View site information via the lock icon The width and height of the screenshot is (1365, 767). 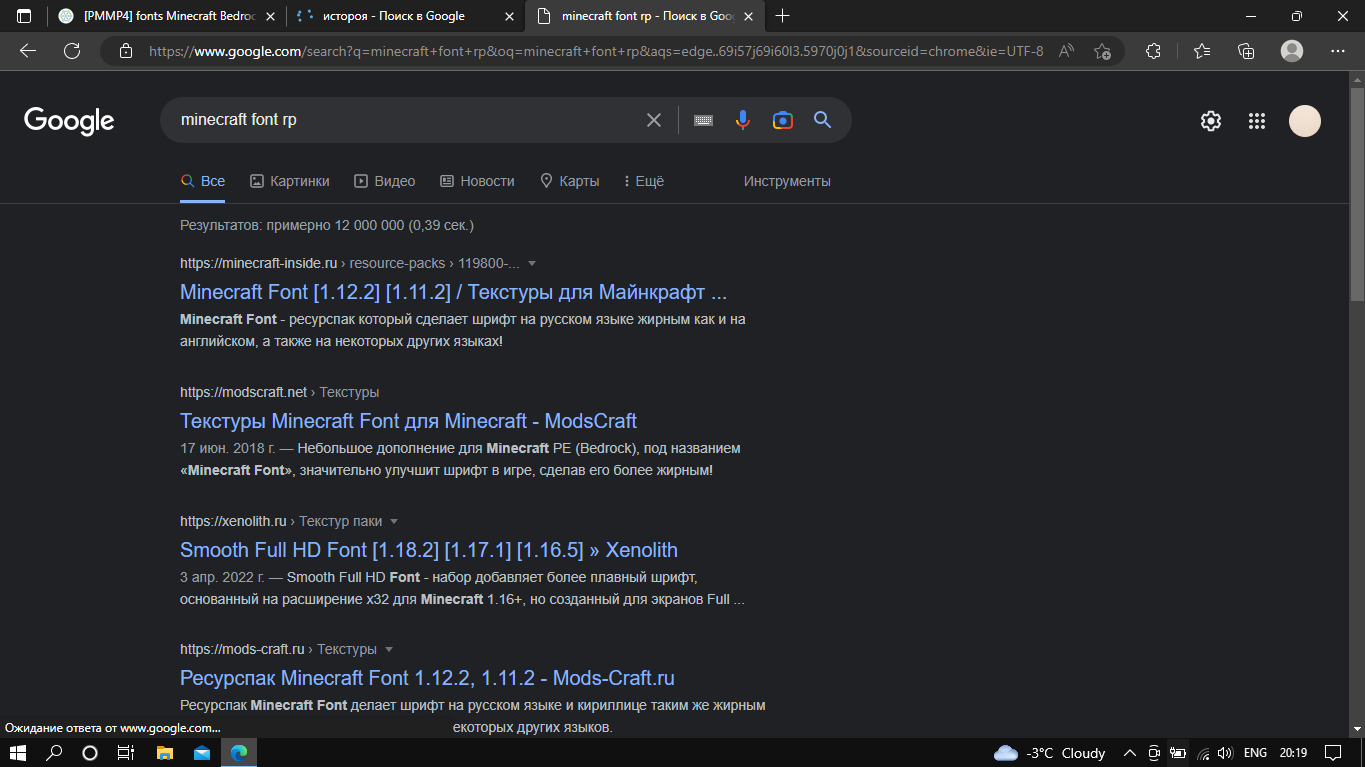coord(125,51)
